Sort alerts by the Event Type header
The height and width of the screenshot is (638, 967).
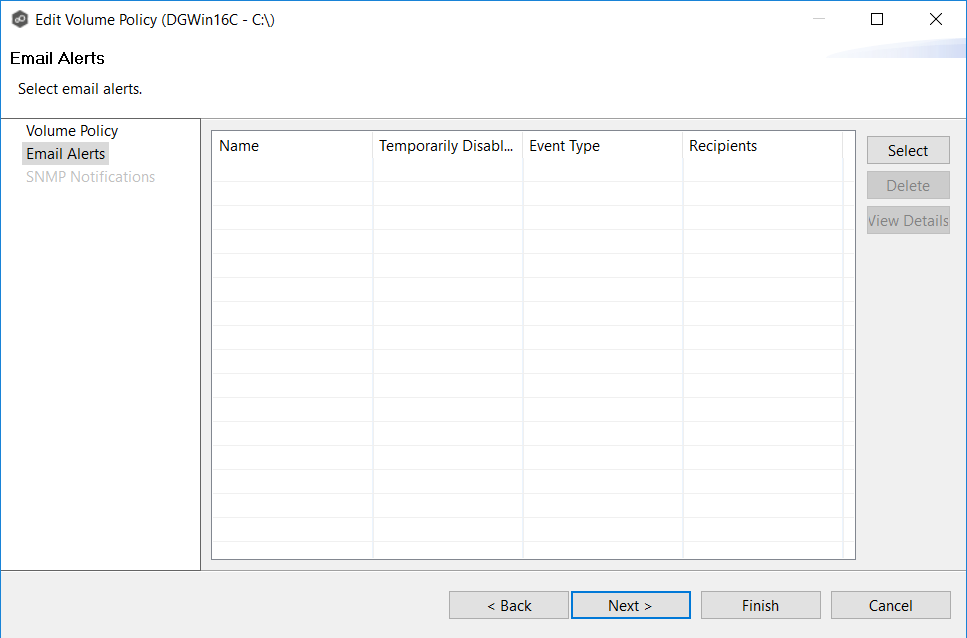coord(602,146)
